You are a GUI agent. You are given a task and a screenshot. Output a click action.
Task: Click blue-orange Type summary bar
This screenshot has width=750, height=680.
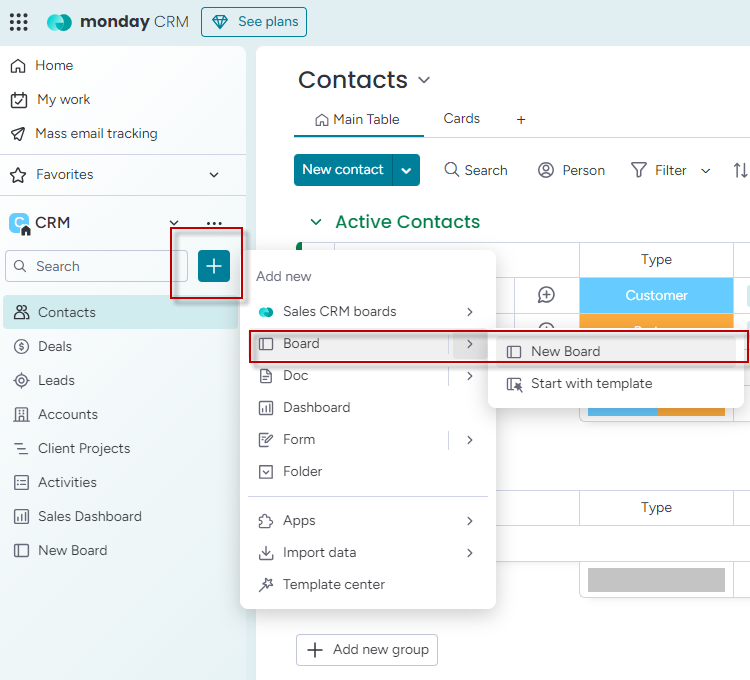tap(656, 412)
